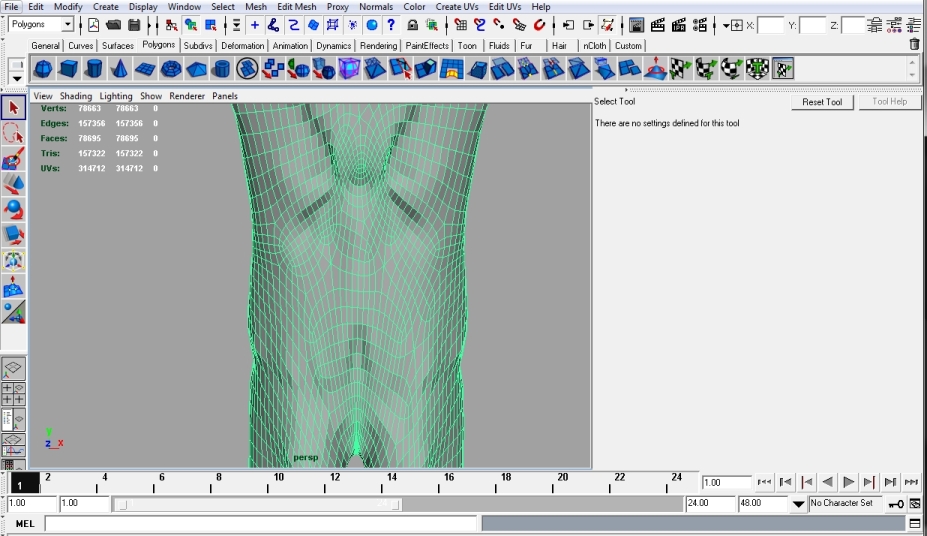Click the shelf trash can icon
Viewport: 927px width, 536px height.
(x=914, y=44)
